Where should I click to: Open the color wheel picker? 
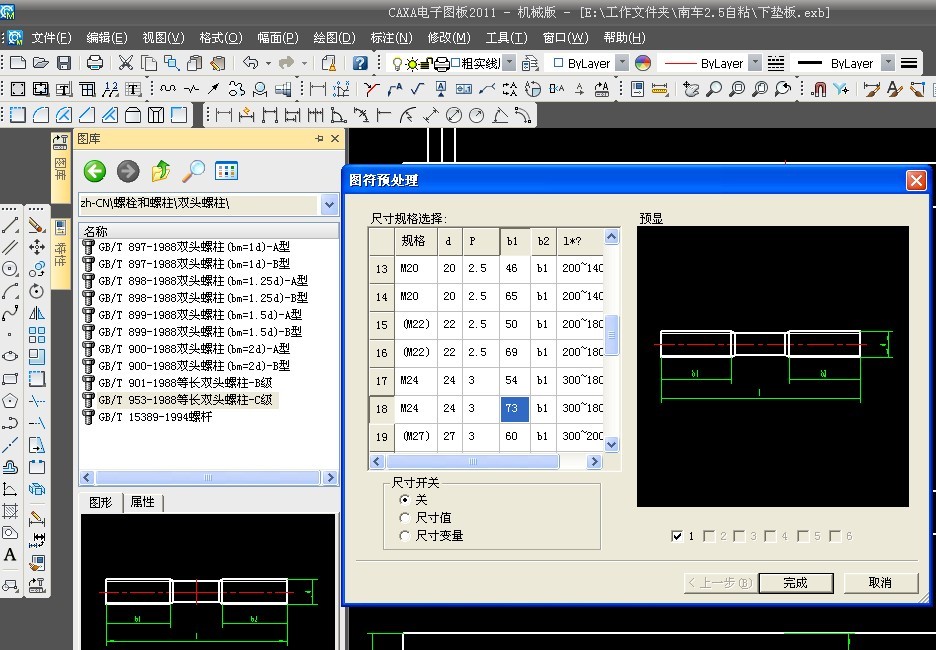[x=643, y=63]
